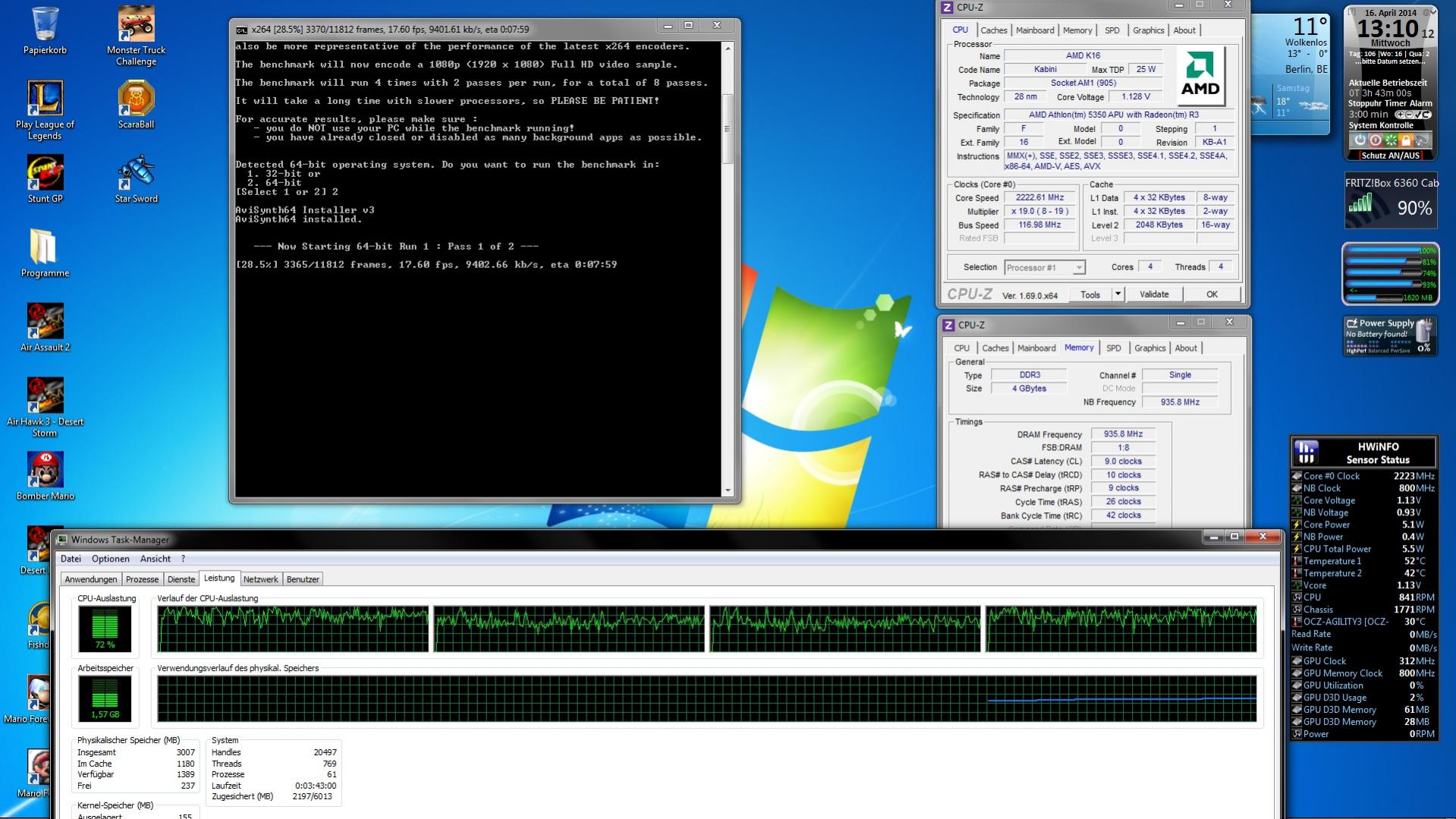The height and width of the screenshot is (819, 1456).
Task: Click Alarm in the clock gadget
Action: pos(1421,103)
